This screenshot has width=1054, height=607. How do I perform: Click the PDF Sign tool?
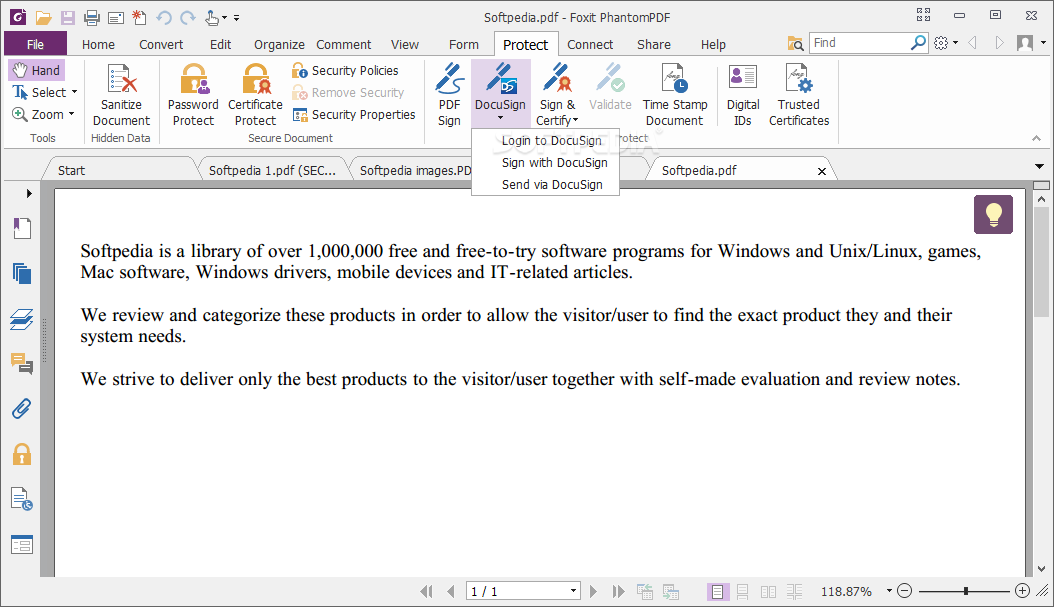coord(450,95)
